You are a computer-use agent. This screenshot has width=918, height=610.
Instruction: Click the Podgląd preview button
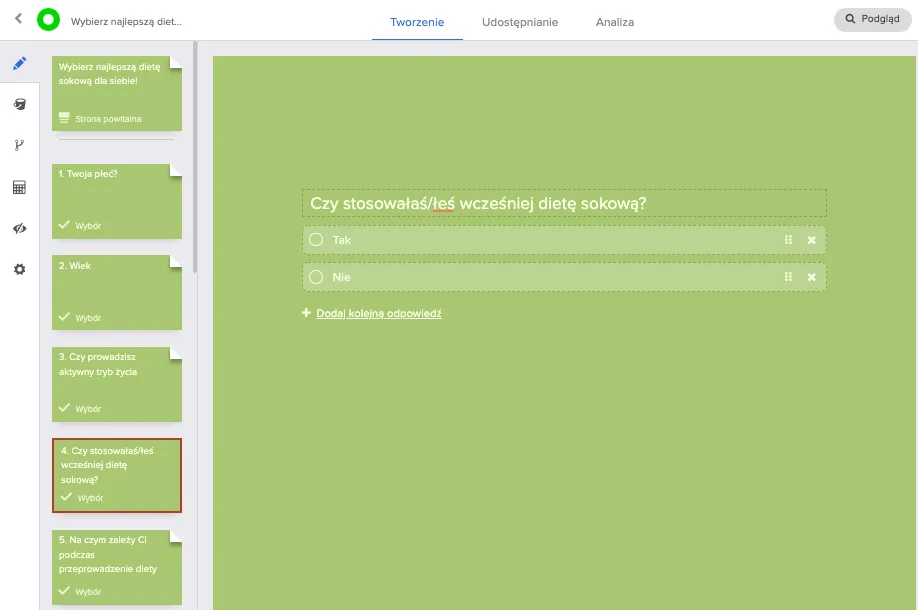[x=872, y=19]
